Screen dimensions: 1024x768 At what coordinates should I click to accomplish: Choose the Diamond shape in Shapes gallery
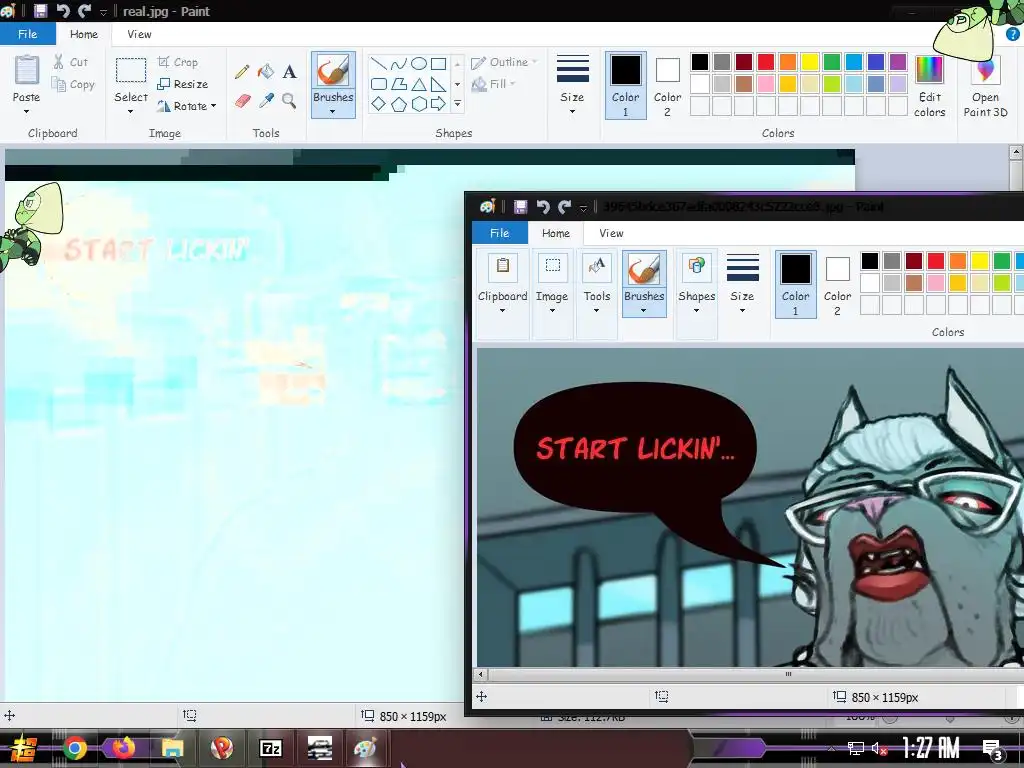click(378, 104)
